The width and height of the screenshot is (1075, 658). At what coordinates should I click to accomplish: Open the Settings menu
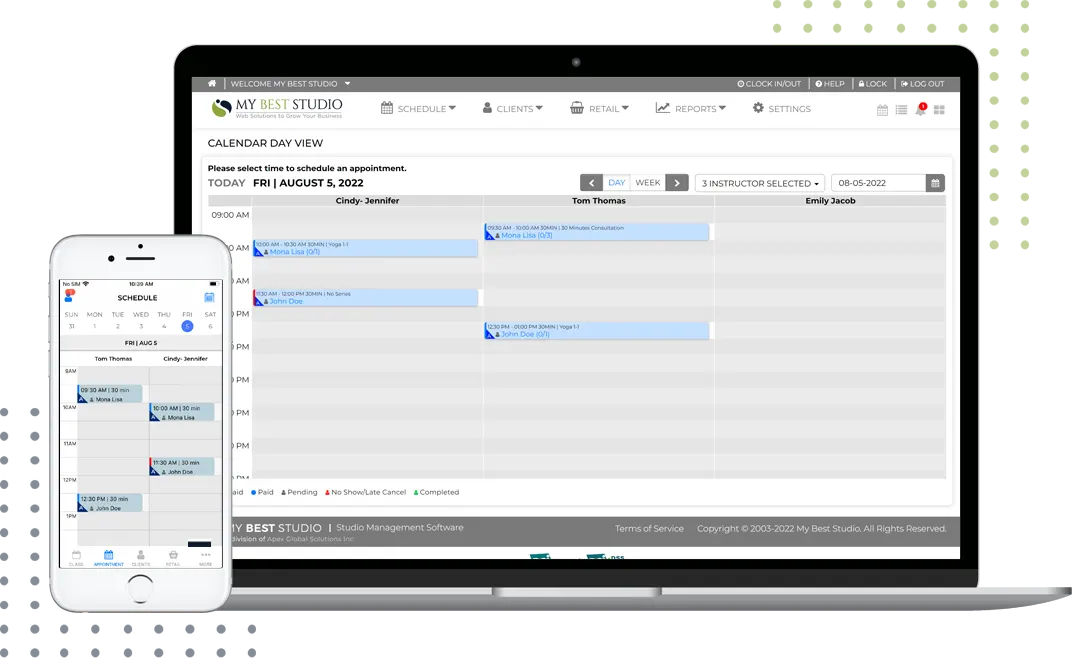click(782, 108)
